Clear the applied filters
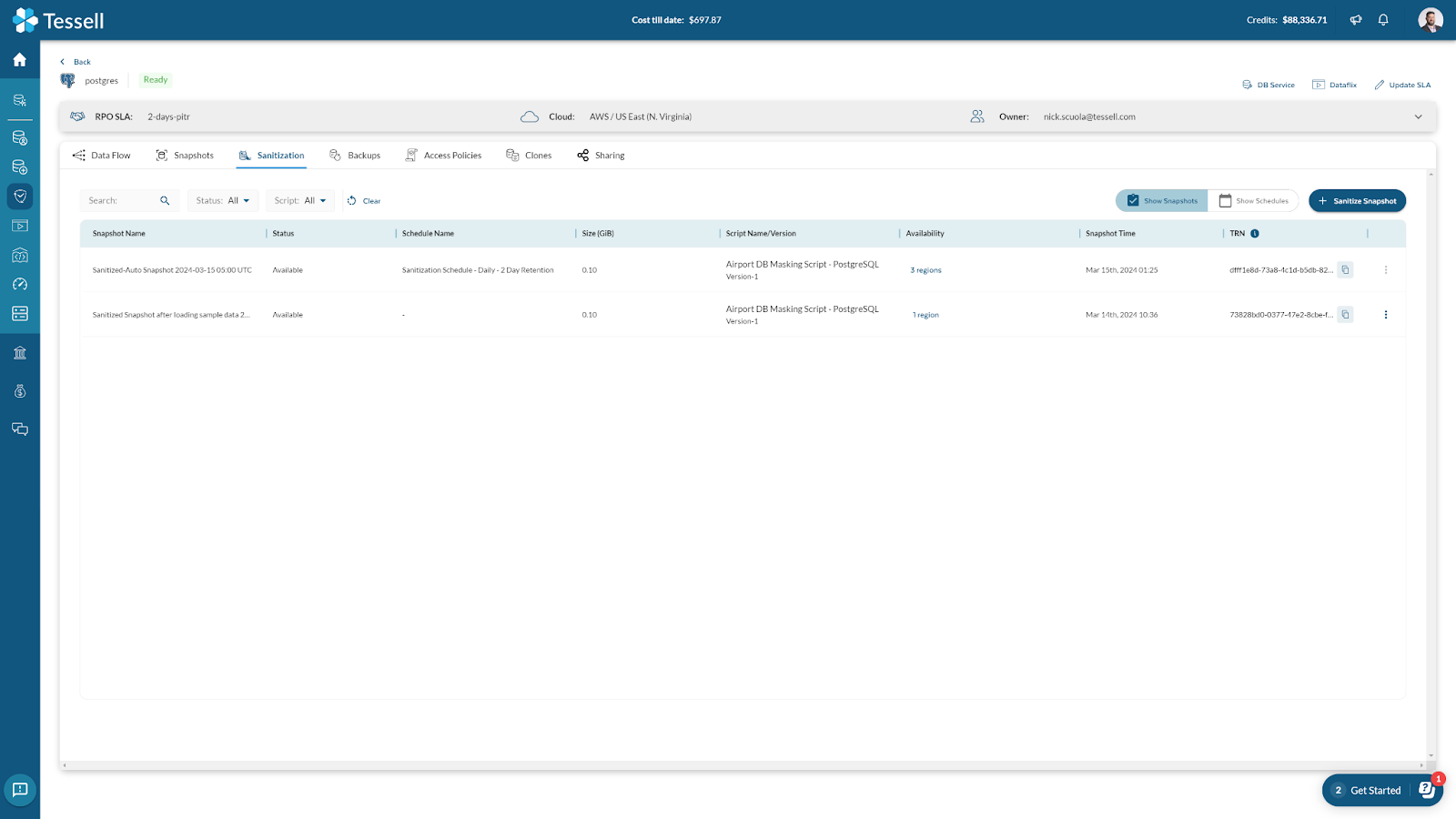 pos(364,200)
